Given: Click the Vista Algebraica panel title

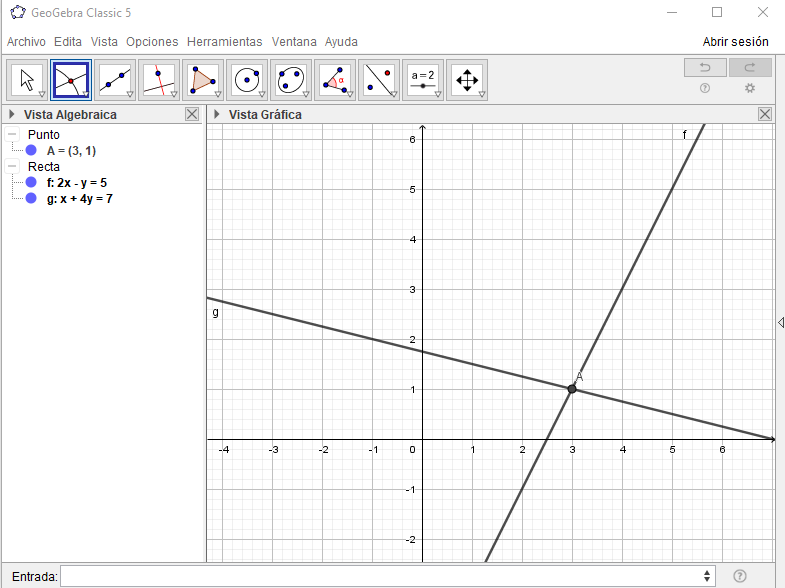Looking at the screenshot, I should coord(70,115).
